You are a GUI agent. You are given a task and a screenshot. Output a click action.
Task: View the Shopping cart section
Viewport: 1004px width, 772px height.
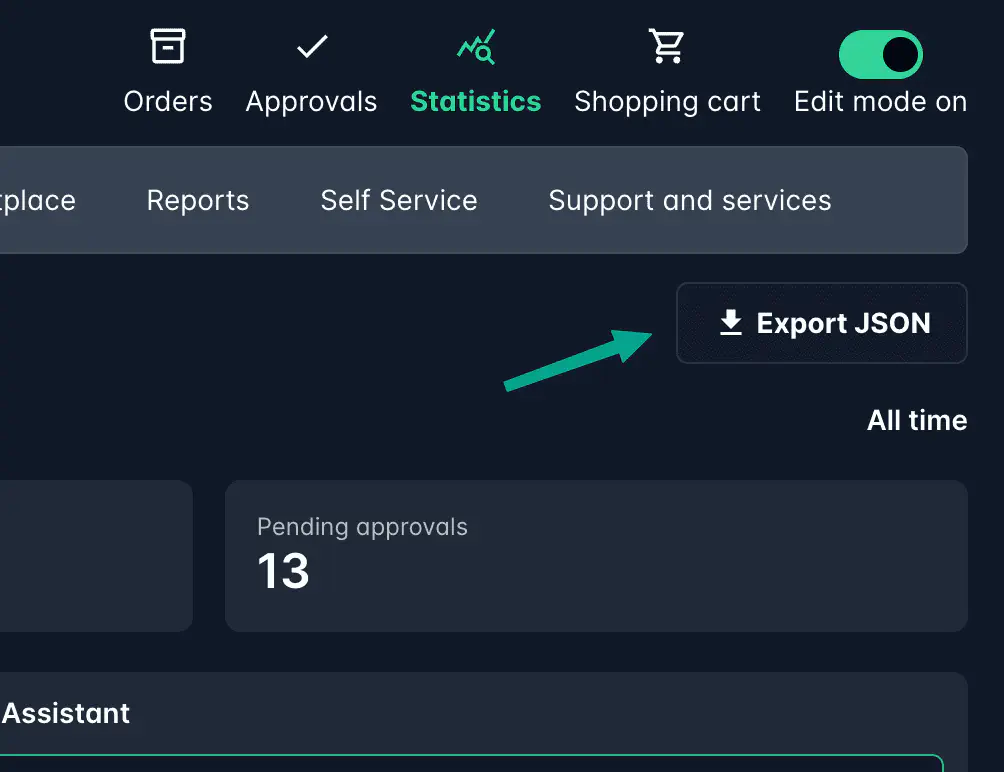[x=666, y=100]
